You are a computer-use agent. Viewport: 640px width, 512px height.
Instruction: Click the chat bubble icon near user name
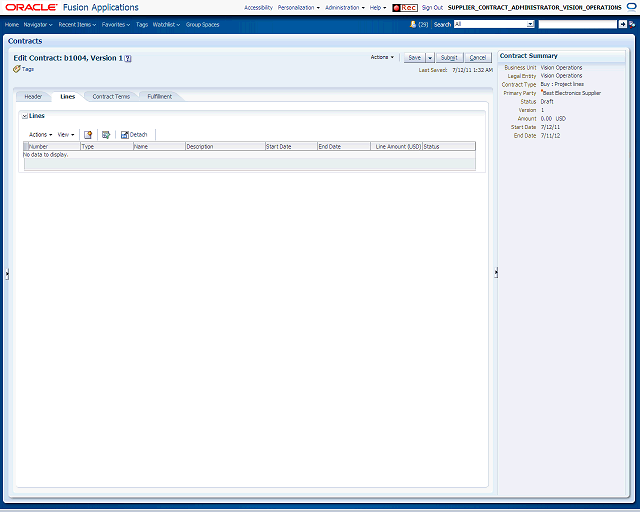pyautogui.click(x=631, y=7)
